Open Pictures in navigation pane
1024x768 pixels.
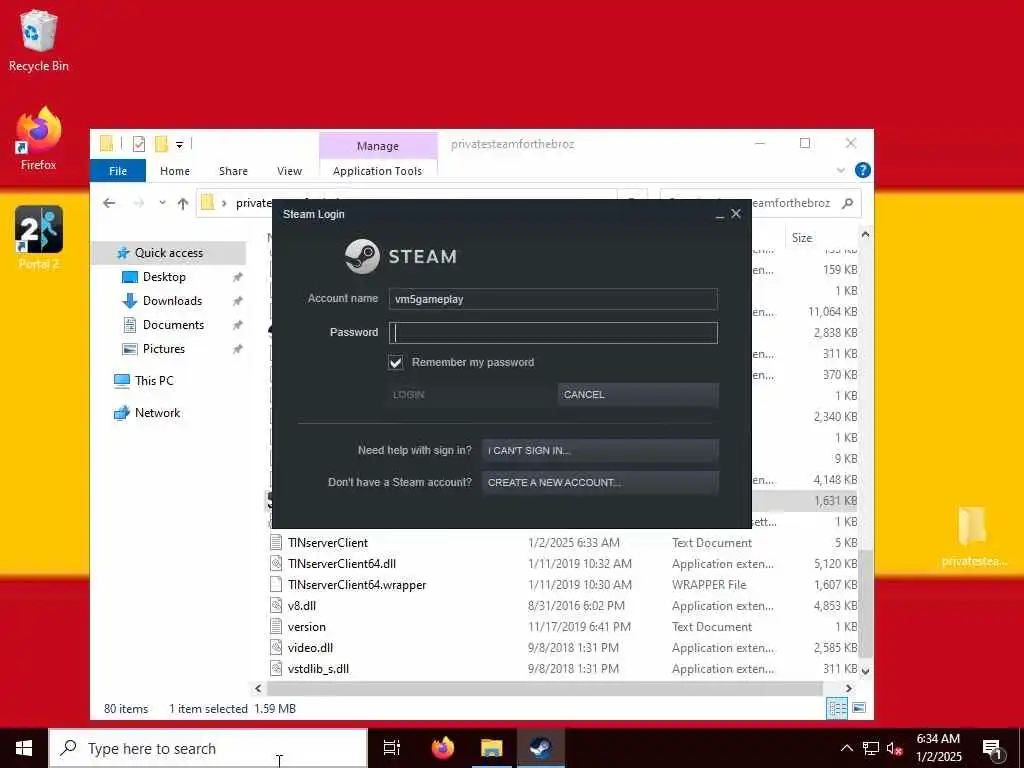[x=163, y=349]
